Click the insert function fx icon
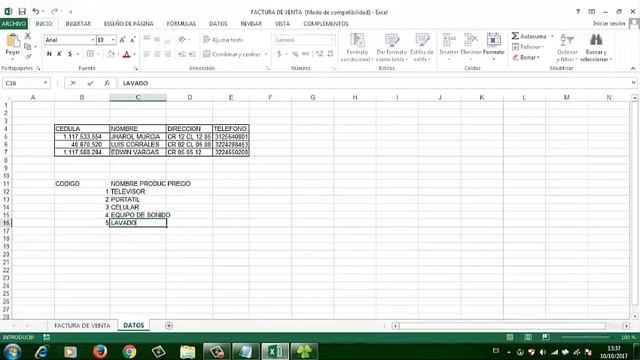Image resolution: width=640 pixels, height=360 pixels. point(107,83)
